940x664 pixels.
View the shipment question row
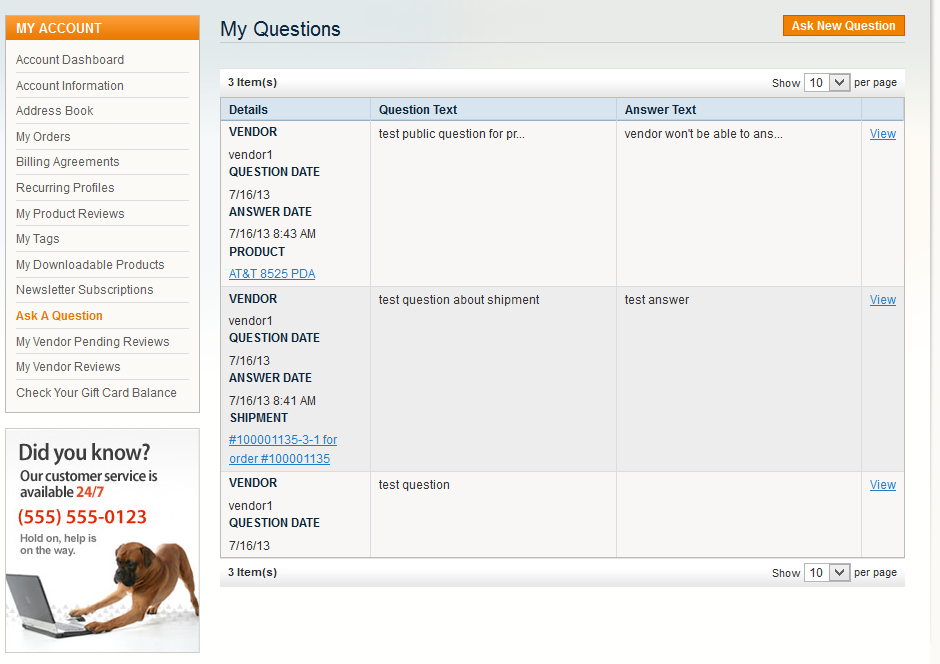pos(882,300)
